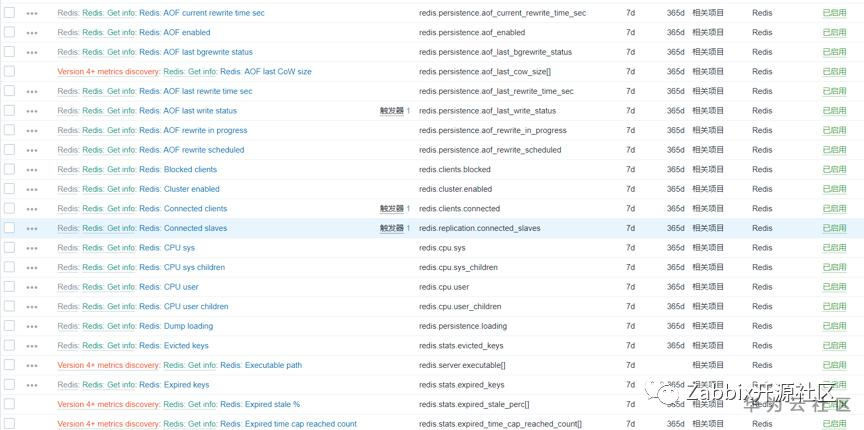864x430 pixels.
Task: Tick the checkbox for AOF current rewrite time sec
Action: [9, 13]
